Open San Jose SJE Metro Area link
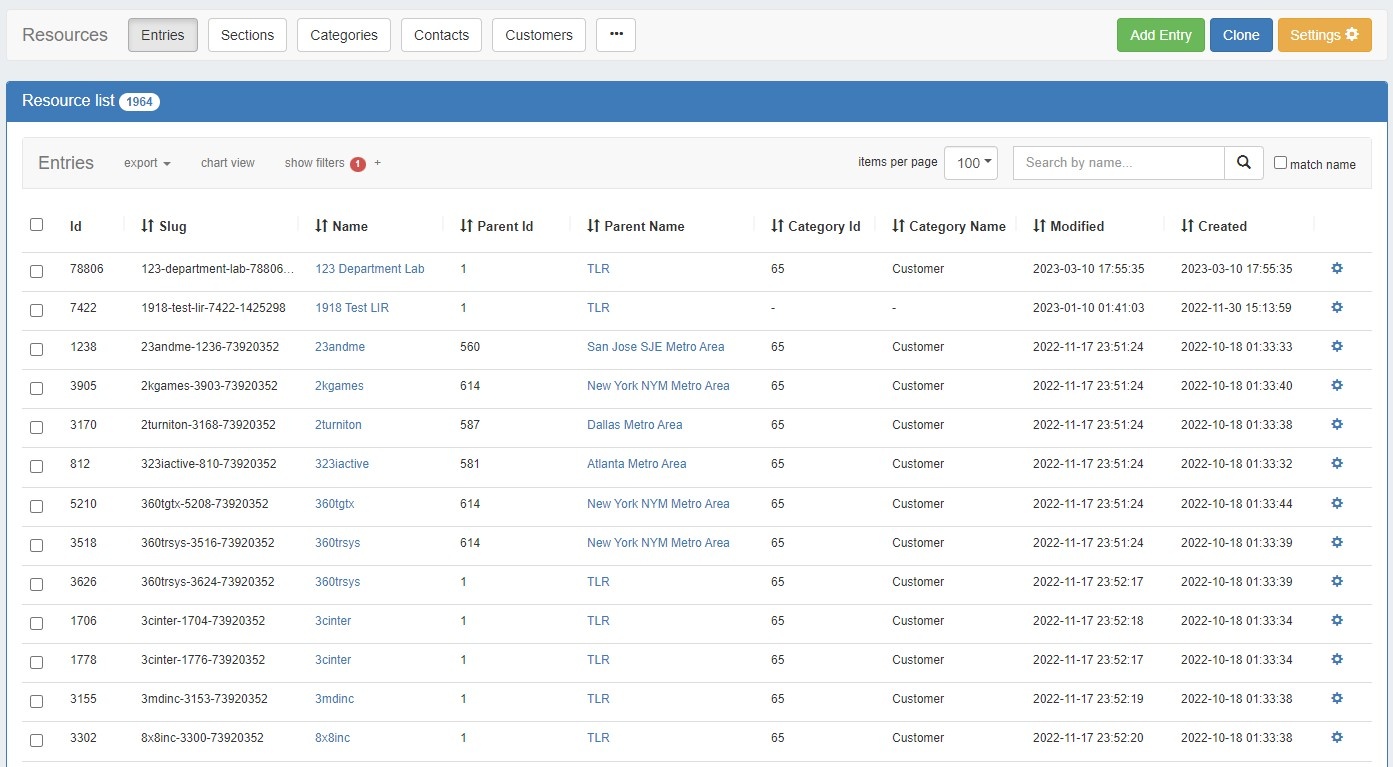1393x767 pixels. (x=655, y=347)
